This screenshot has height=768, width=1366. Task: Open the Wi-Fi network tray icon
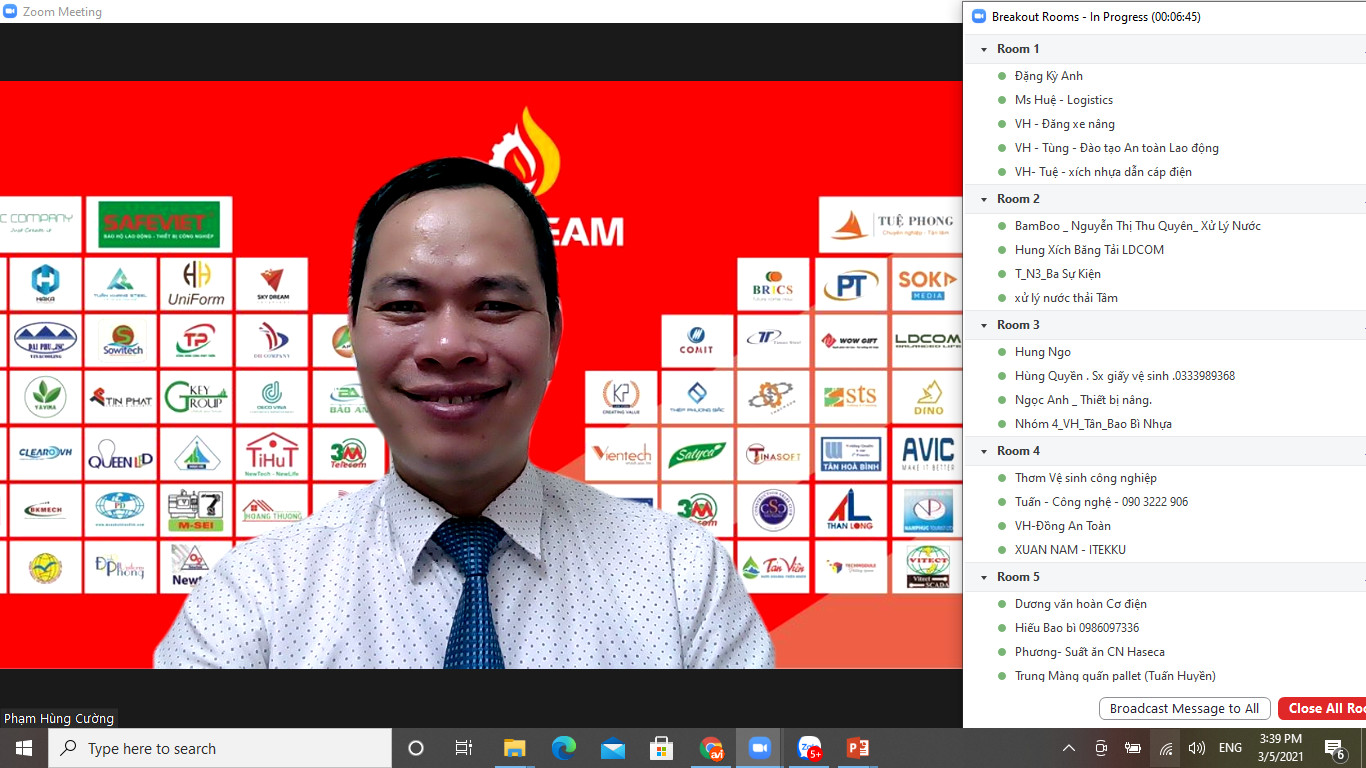pyautogui.click(x=1165, y=748)
